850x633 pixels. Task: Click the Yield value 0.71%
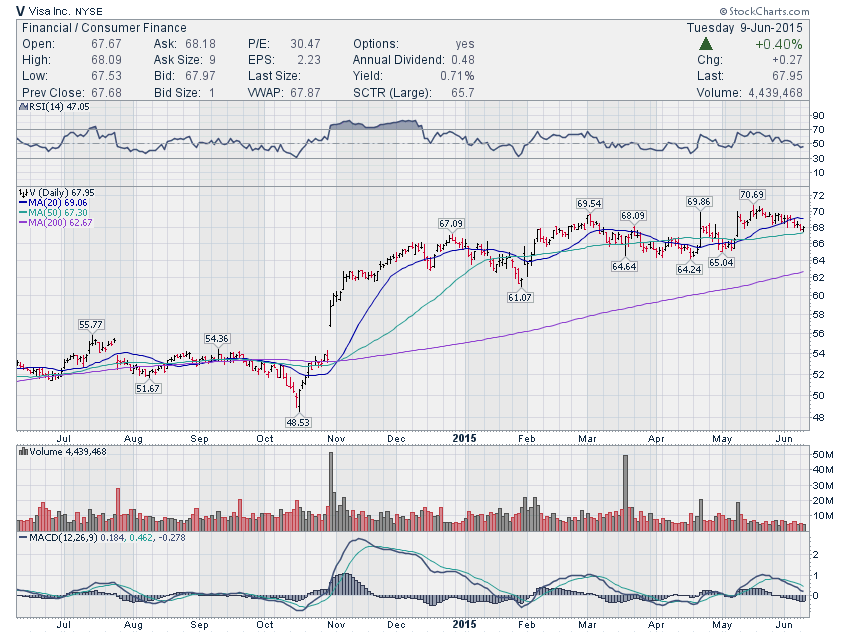click(457, 76)
